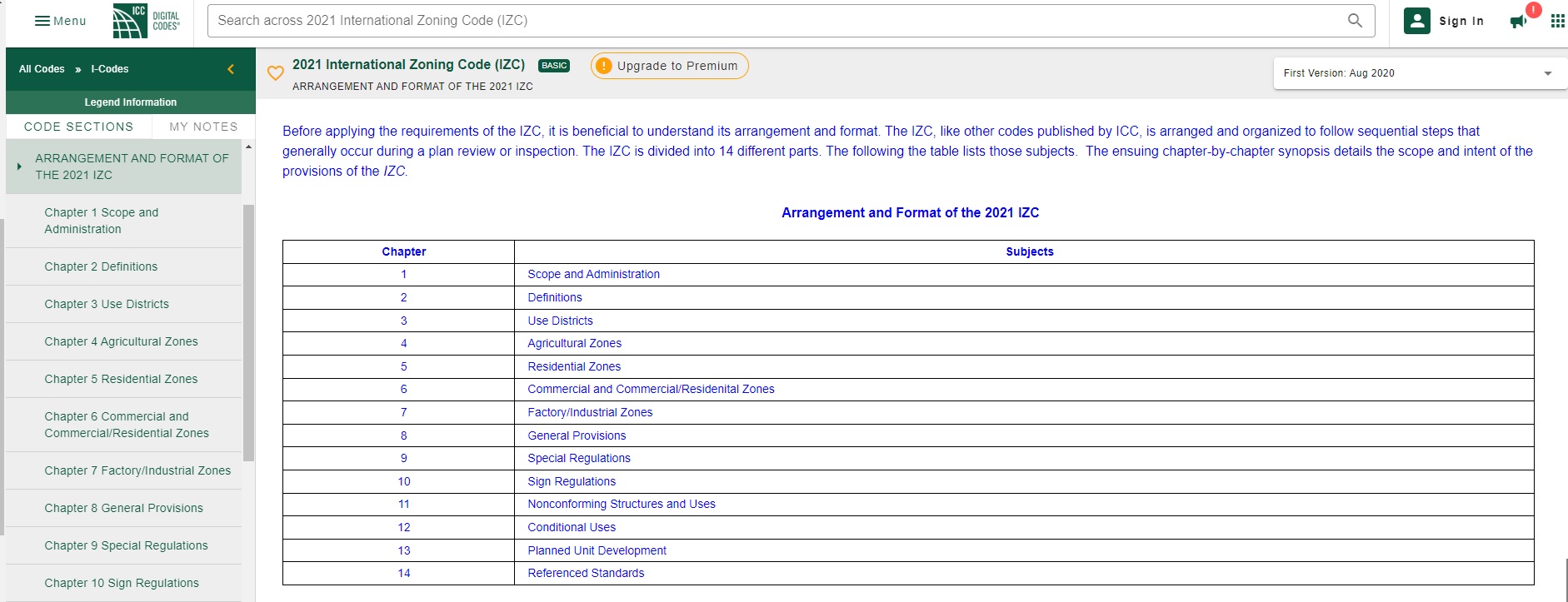
Task: Select the Code Sections tab
Action: [x=78, y=127]
